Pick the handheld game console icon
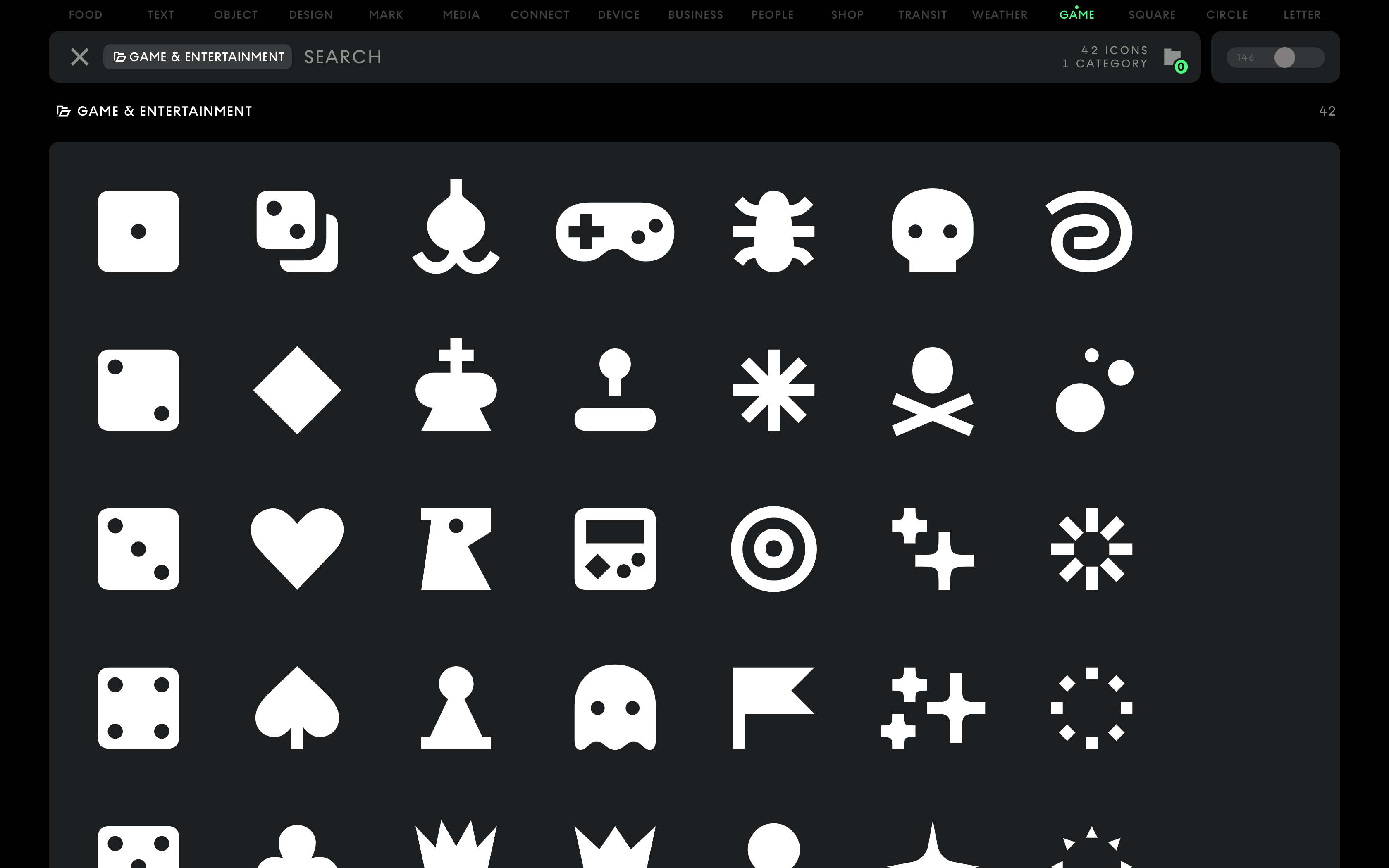Image resolution: width=1389 pixels, height=868 pixels. [615, 549]
